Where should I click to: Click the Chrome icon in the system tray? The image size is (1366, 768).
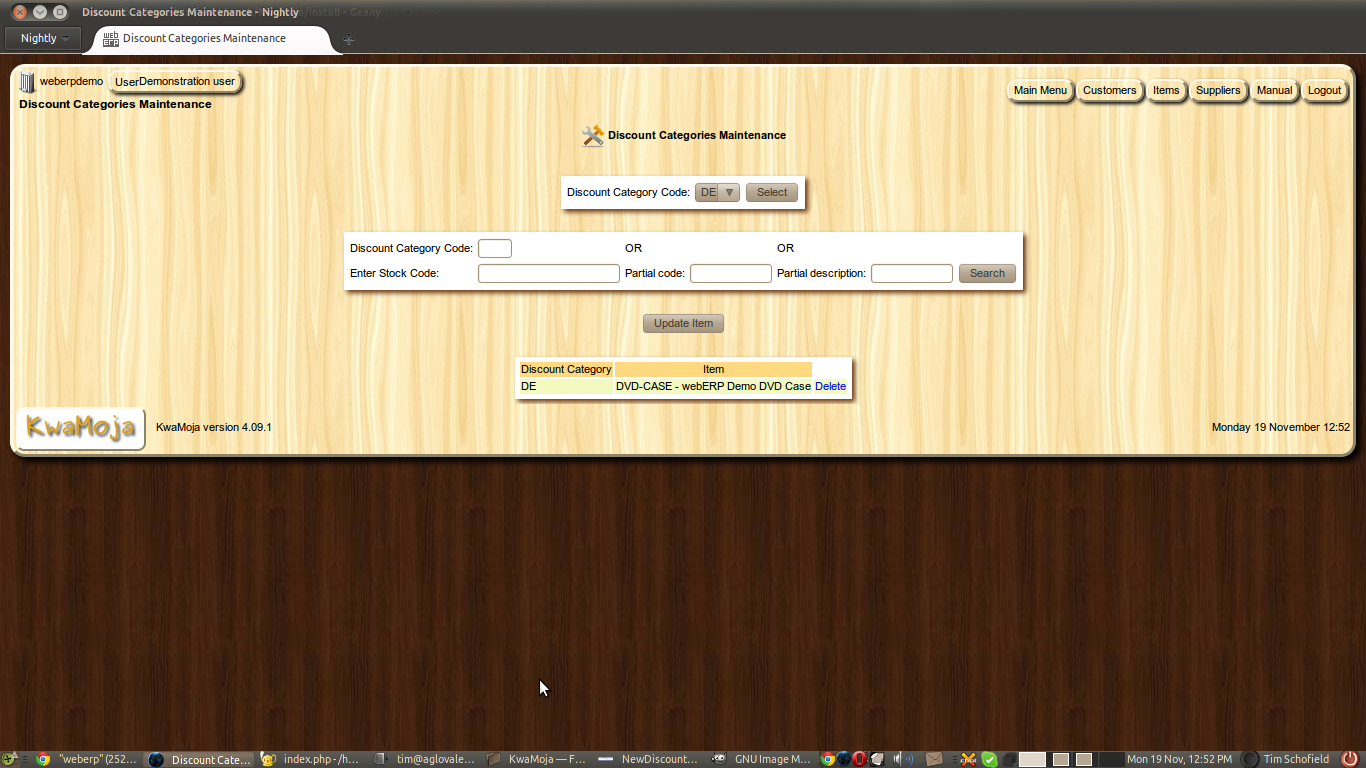(x=827, y=758)
